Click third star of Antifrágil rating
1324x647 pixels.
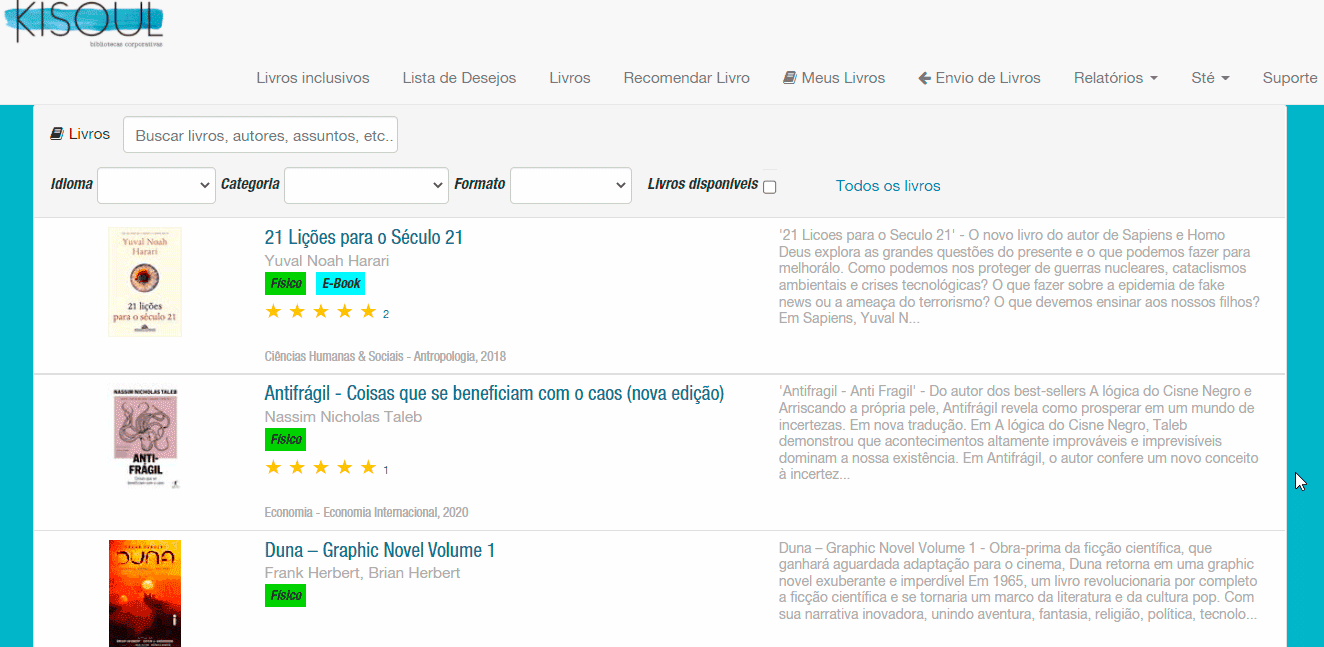tap(321, 468)
